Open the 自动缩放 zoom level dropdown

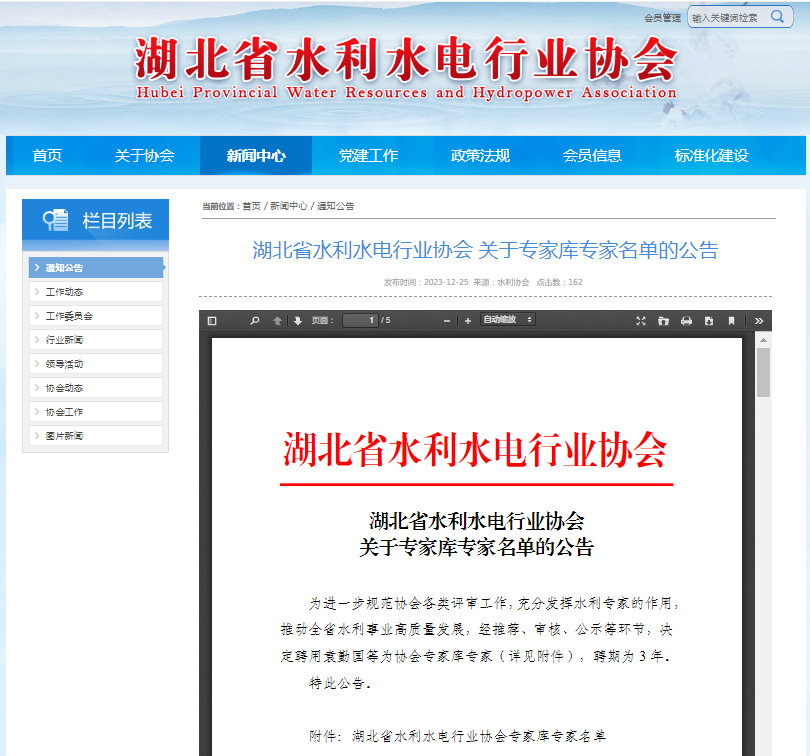(505, 320)
